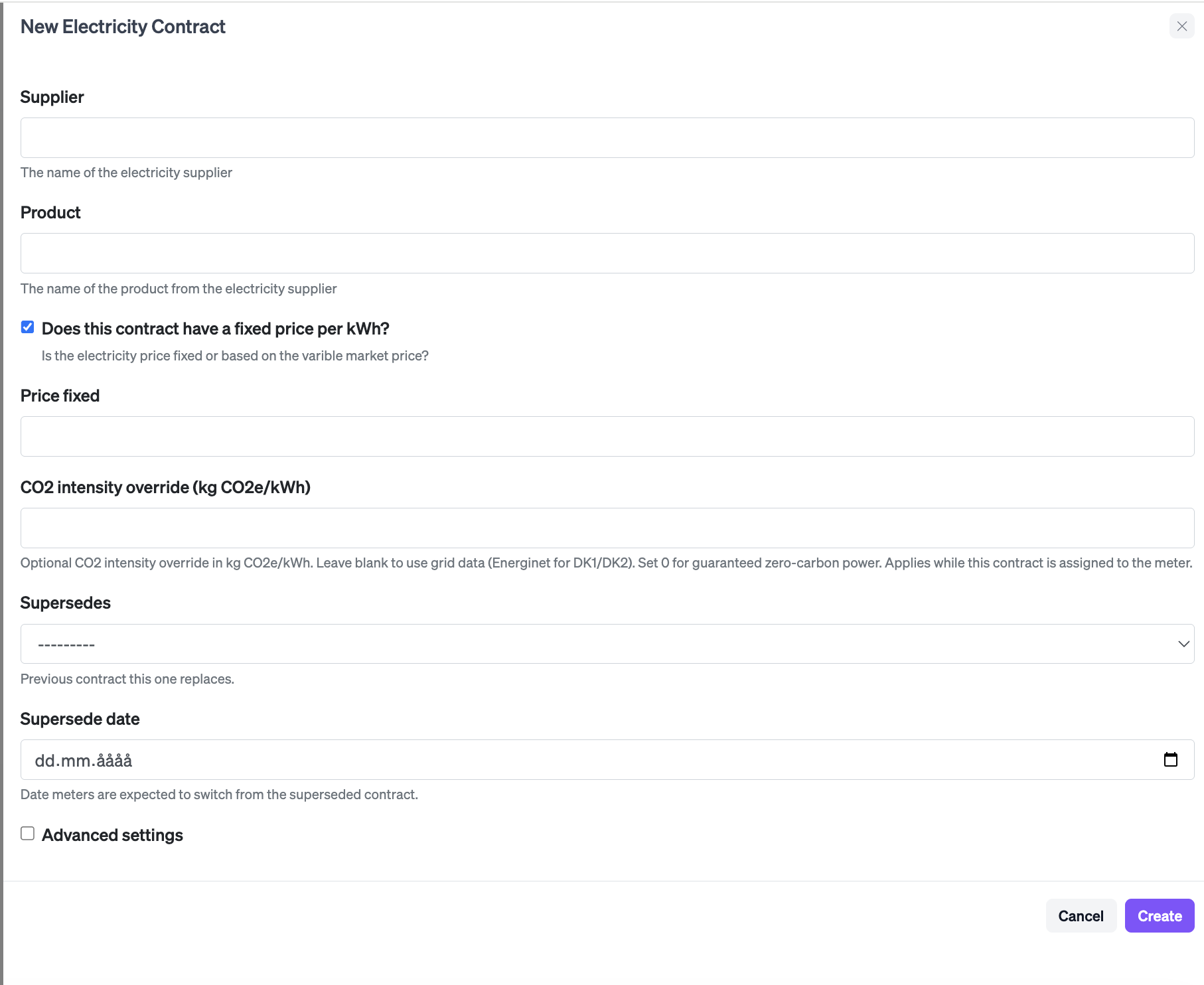Click into the Price fixed input
This screenshot has height=985, width=1204.
pos(607,437)
